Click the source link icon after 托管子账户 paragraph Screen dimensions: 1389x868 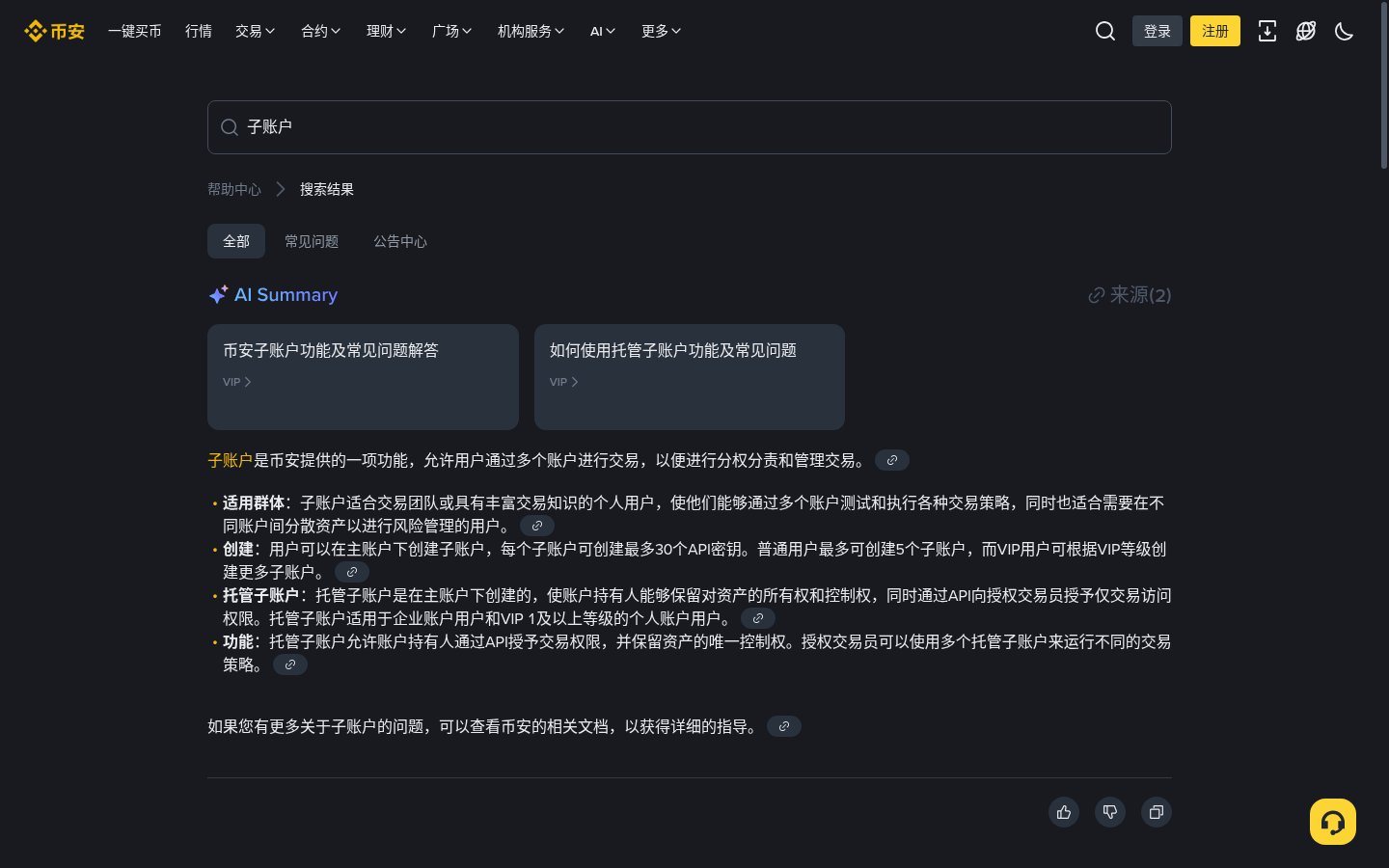(x=758, y=618)
